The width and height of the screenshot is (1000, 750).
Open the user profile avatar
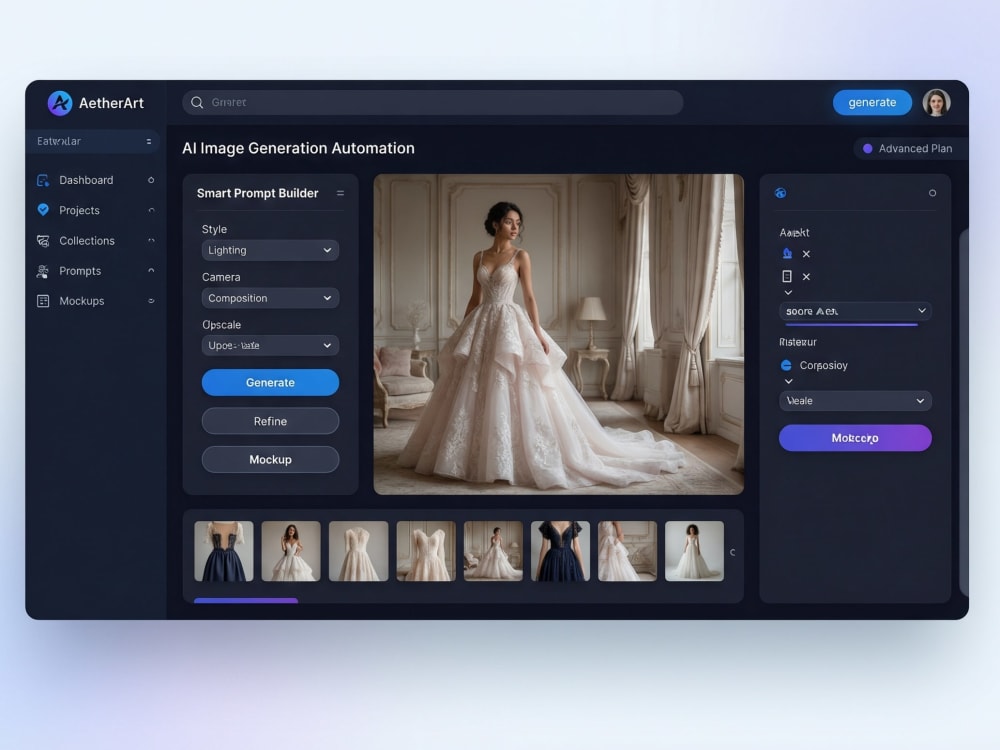click(936, 103)
